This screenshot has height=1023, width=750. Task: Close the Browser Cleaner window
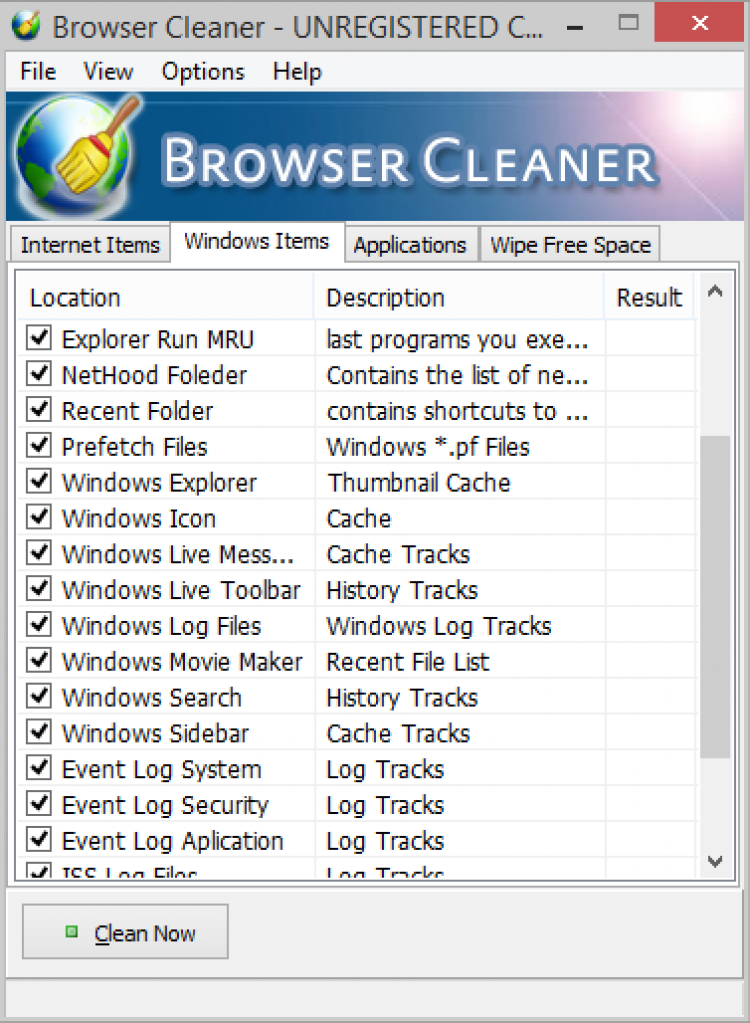pyautogui.click(x=699, y=23)
